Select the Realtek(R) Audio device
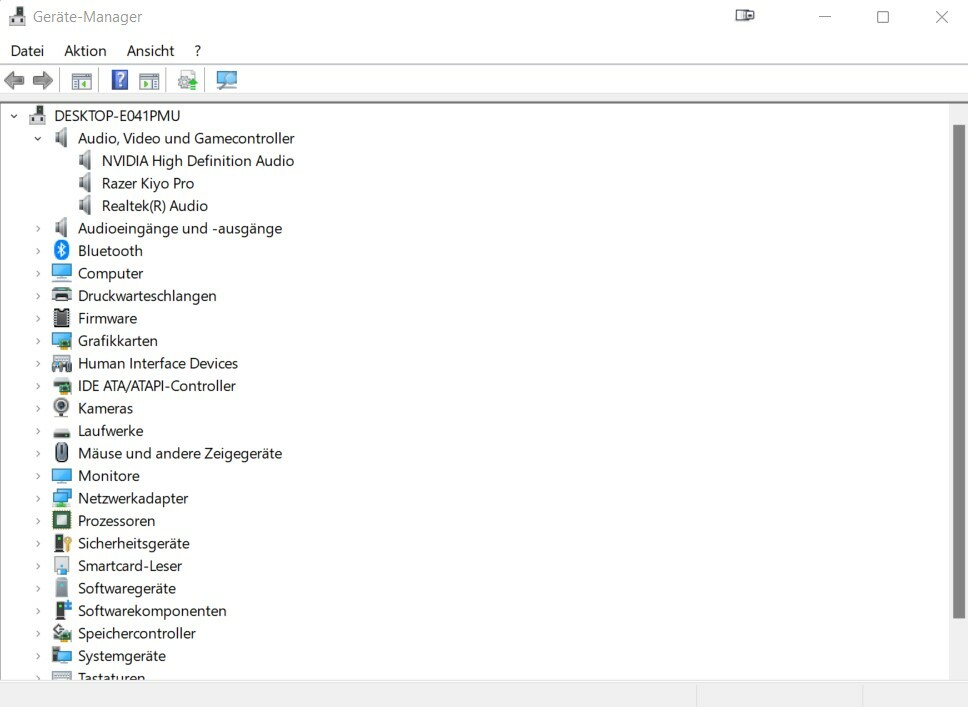968x707 pixels. pos(154,206)
